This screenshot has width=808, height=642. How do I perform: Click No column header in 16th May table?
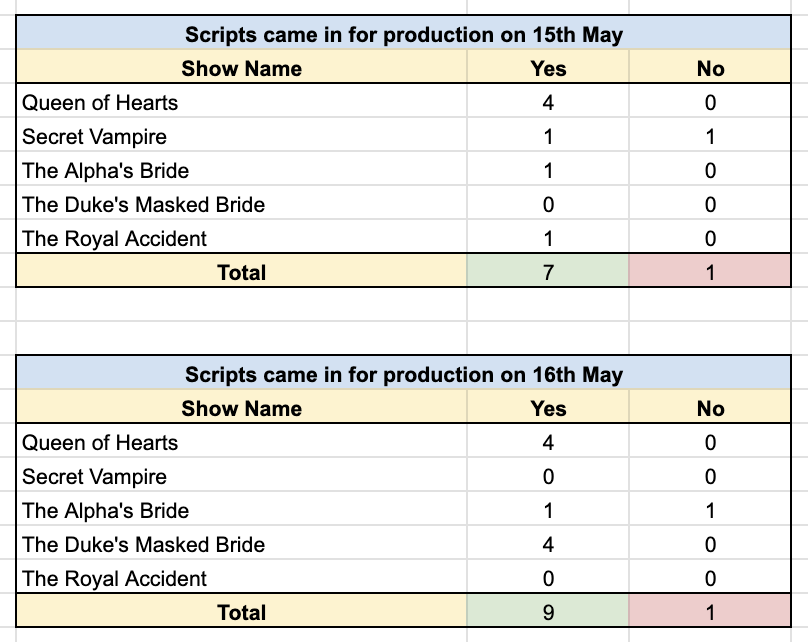710,407
